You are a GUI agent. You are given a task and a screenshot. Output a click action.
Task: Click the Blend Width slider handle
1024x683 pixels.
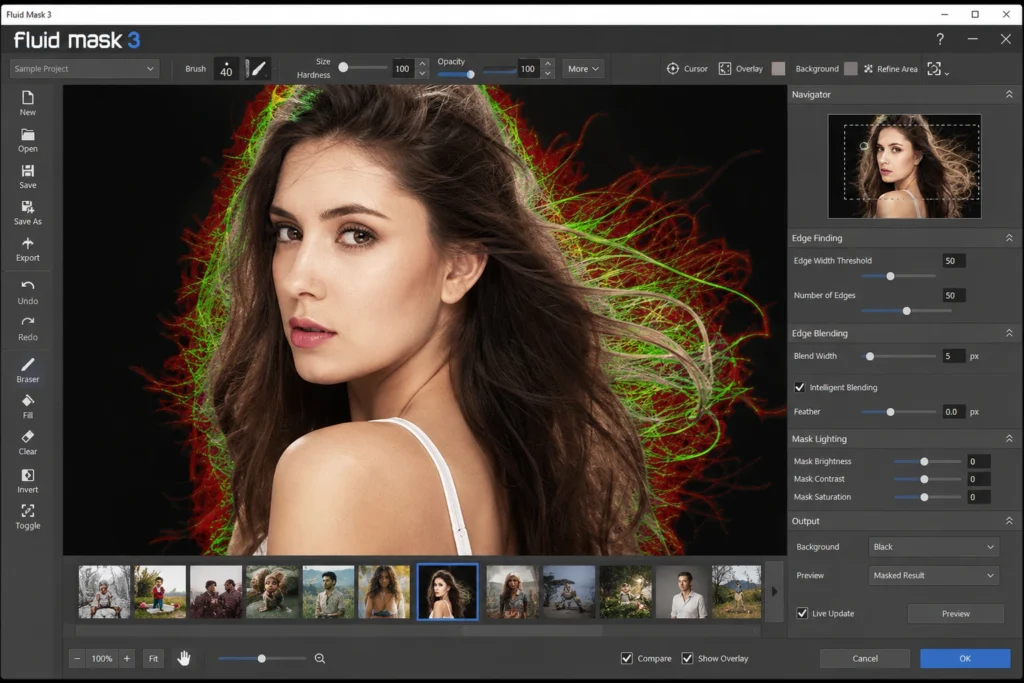click(870, 357)
